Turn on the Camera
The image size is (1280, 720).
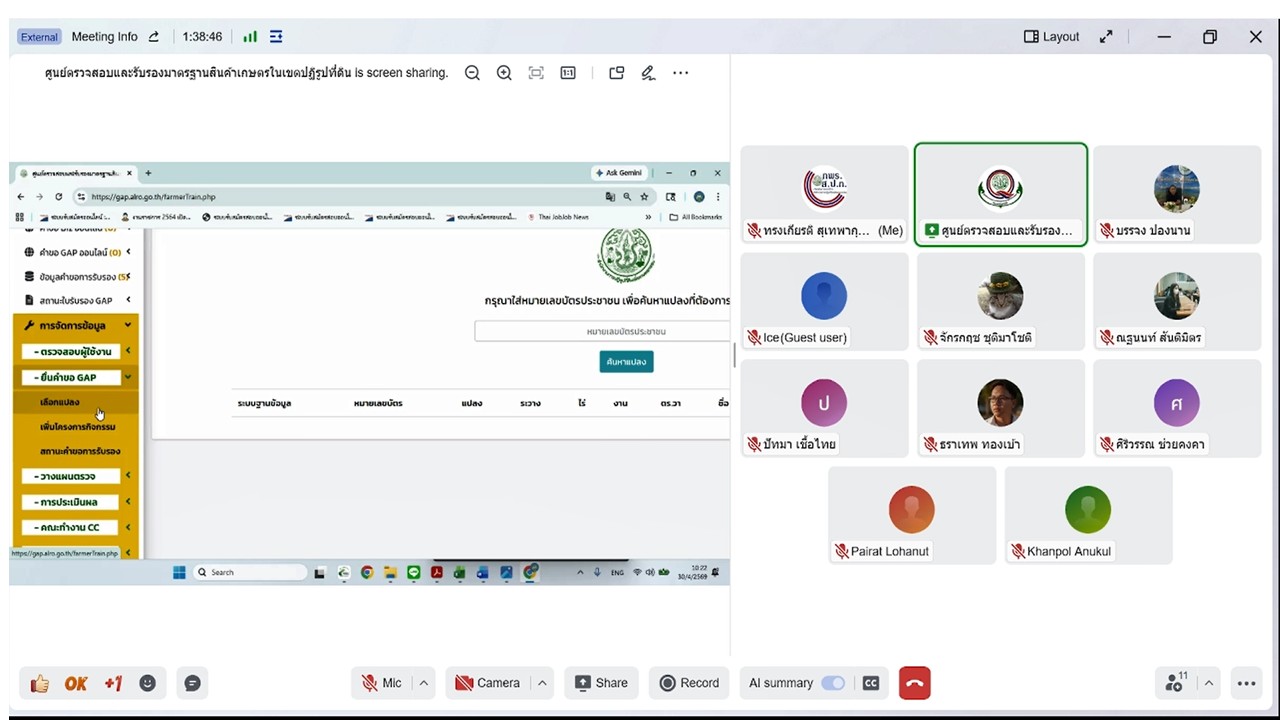[488, 683]
